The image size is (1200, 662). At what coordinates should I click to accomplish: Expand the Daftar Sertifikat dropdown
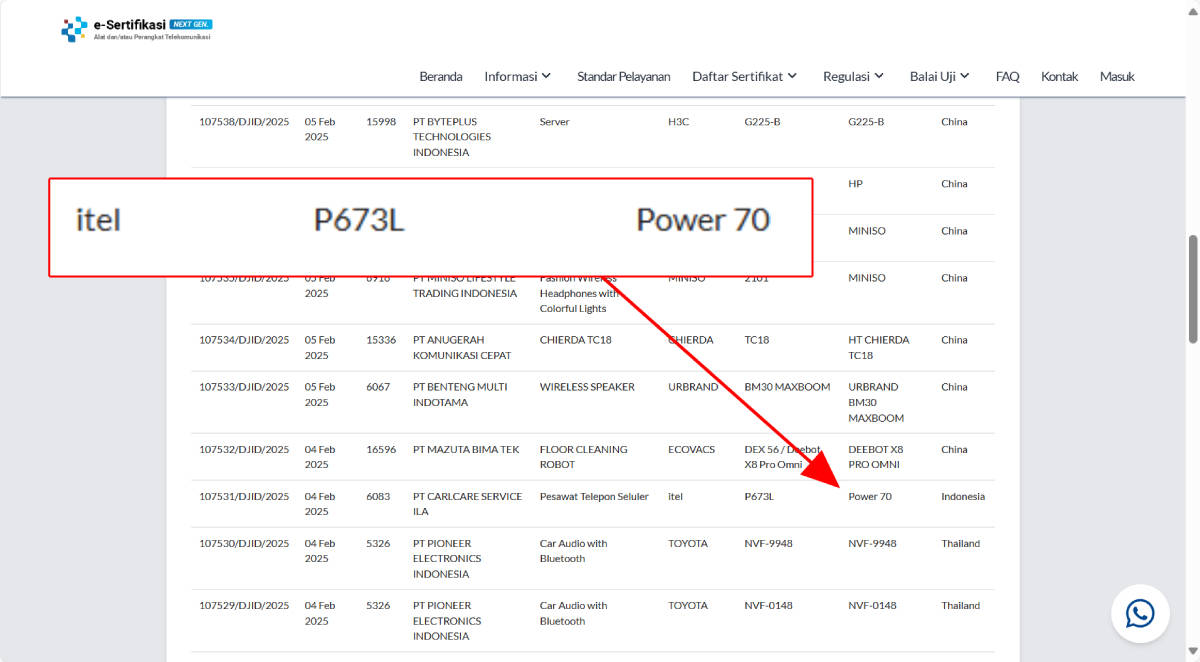tap(745, 76)
